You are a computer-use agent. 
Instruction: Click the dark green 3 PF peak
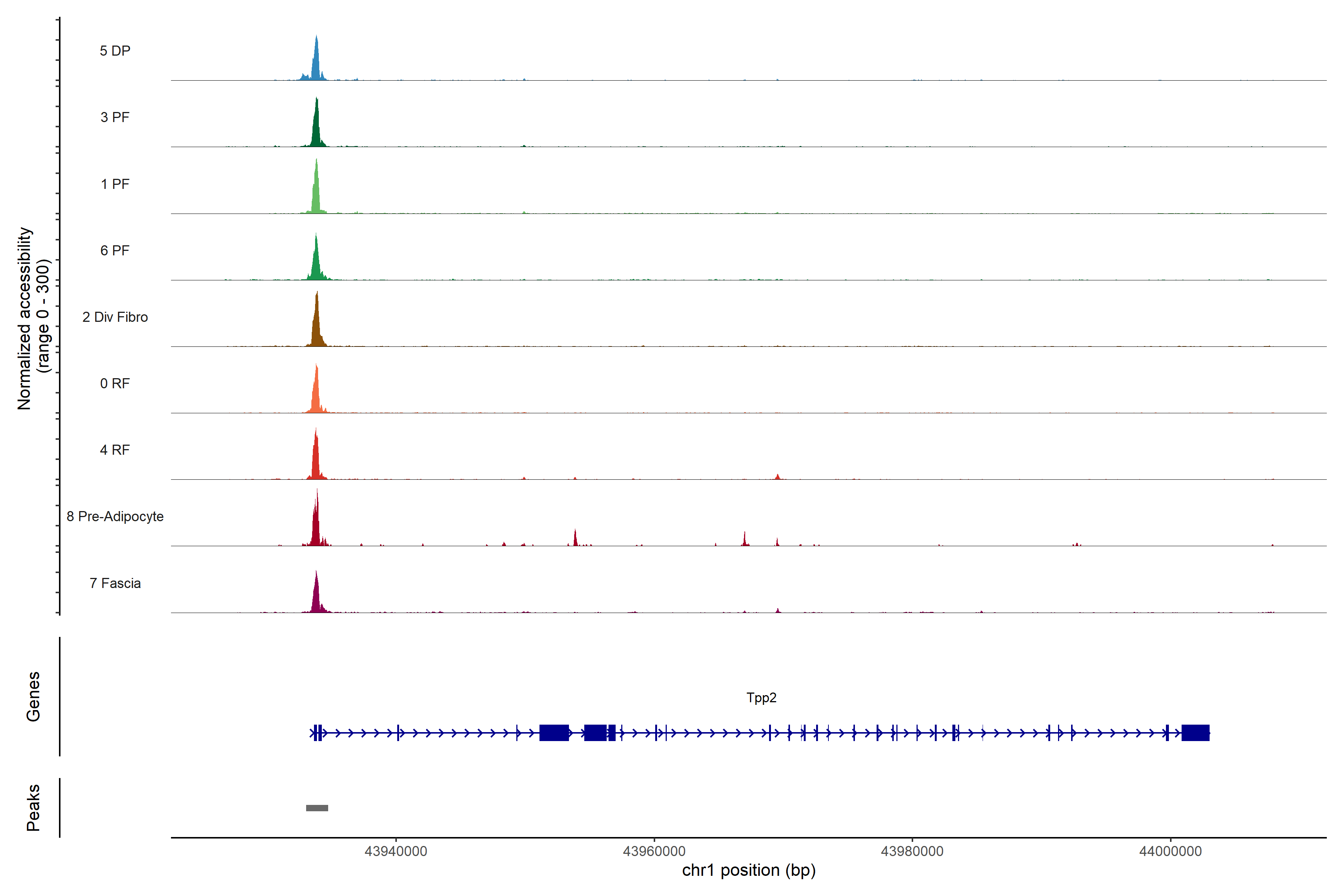tap(316, 128)
